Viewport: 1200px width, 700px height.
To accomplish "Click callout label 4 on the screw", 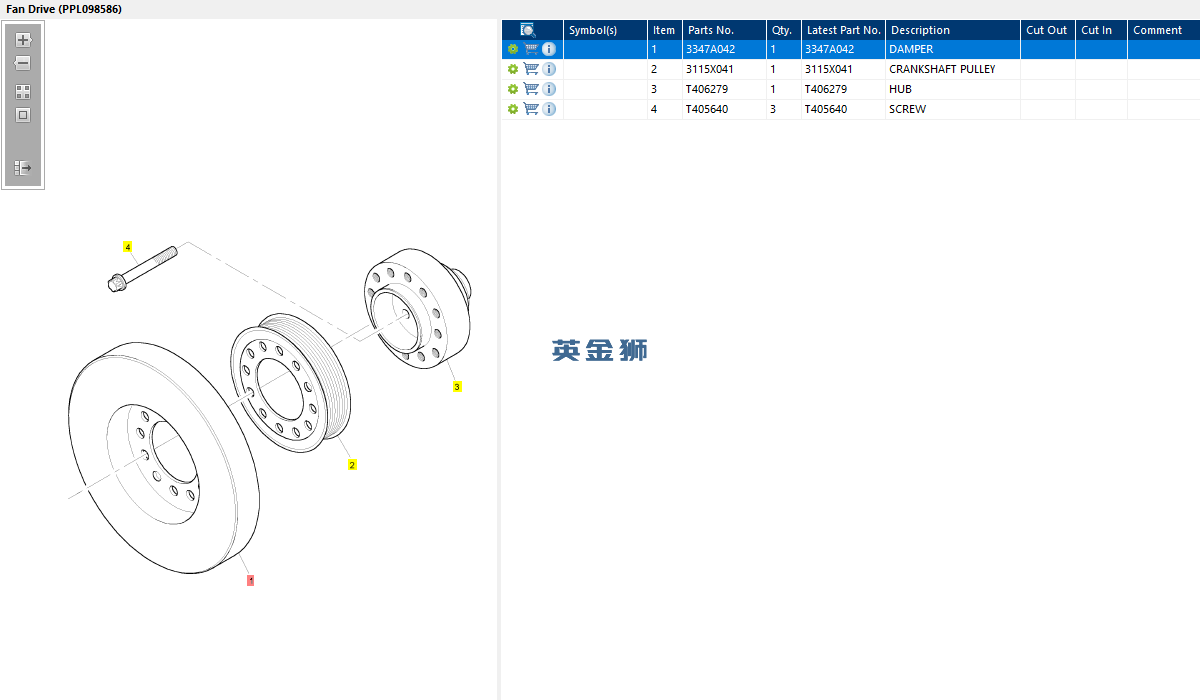I will point(128,246).
